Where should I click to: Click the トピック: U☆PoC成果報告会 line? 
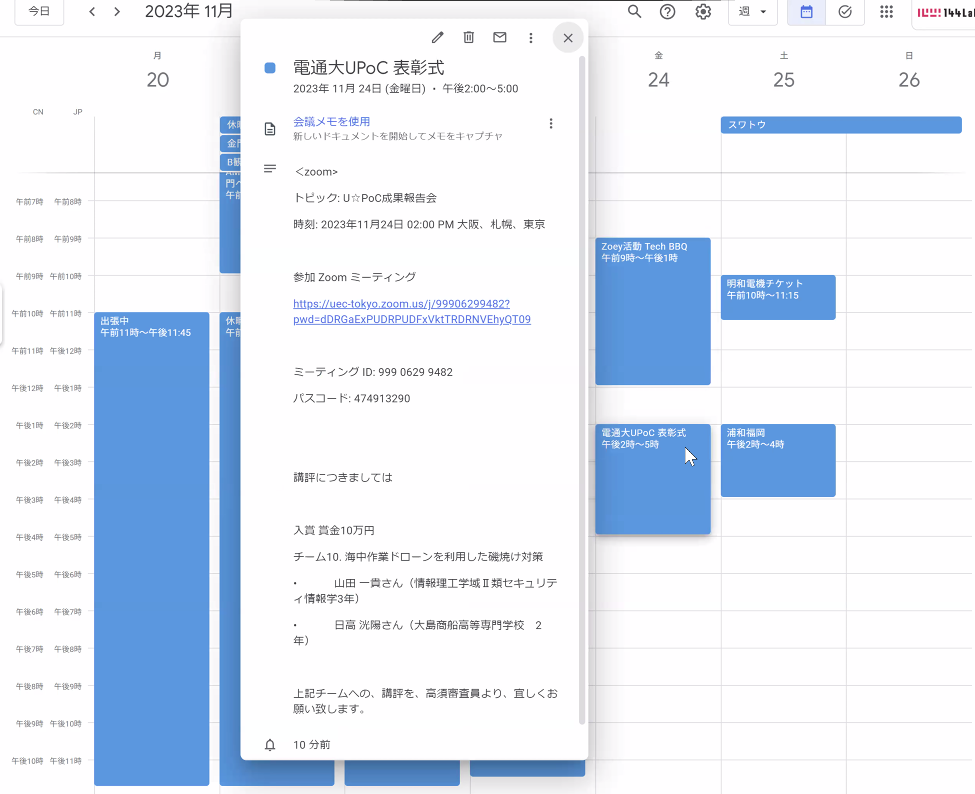[x=365, y=198]
